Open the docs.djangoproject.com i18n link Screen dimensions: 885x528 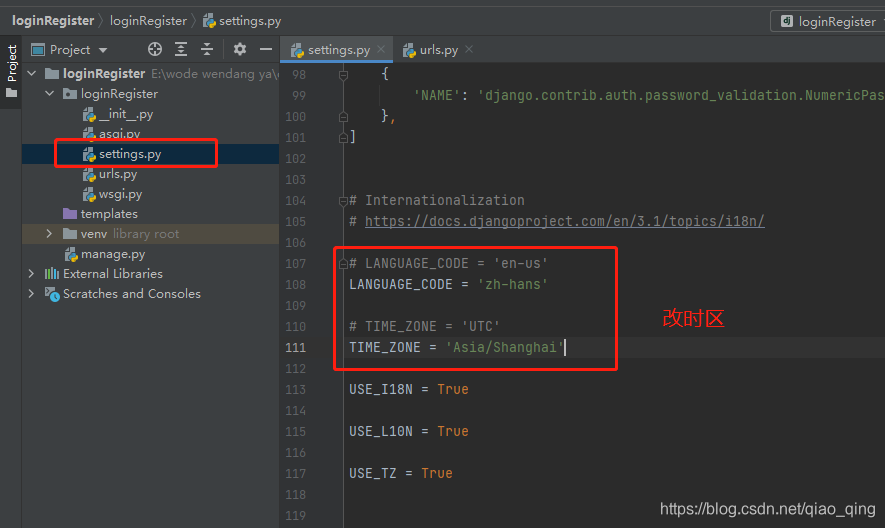click(x=564, y=221)
